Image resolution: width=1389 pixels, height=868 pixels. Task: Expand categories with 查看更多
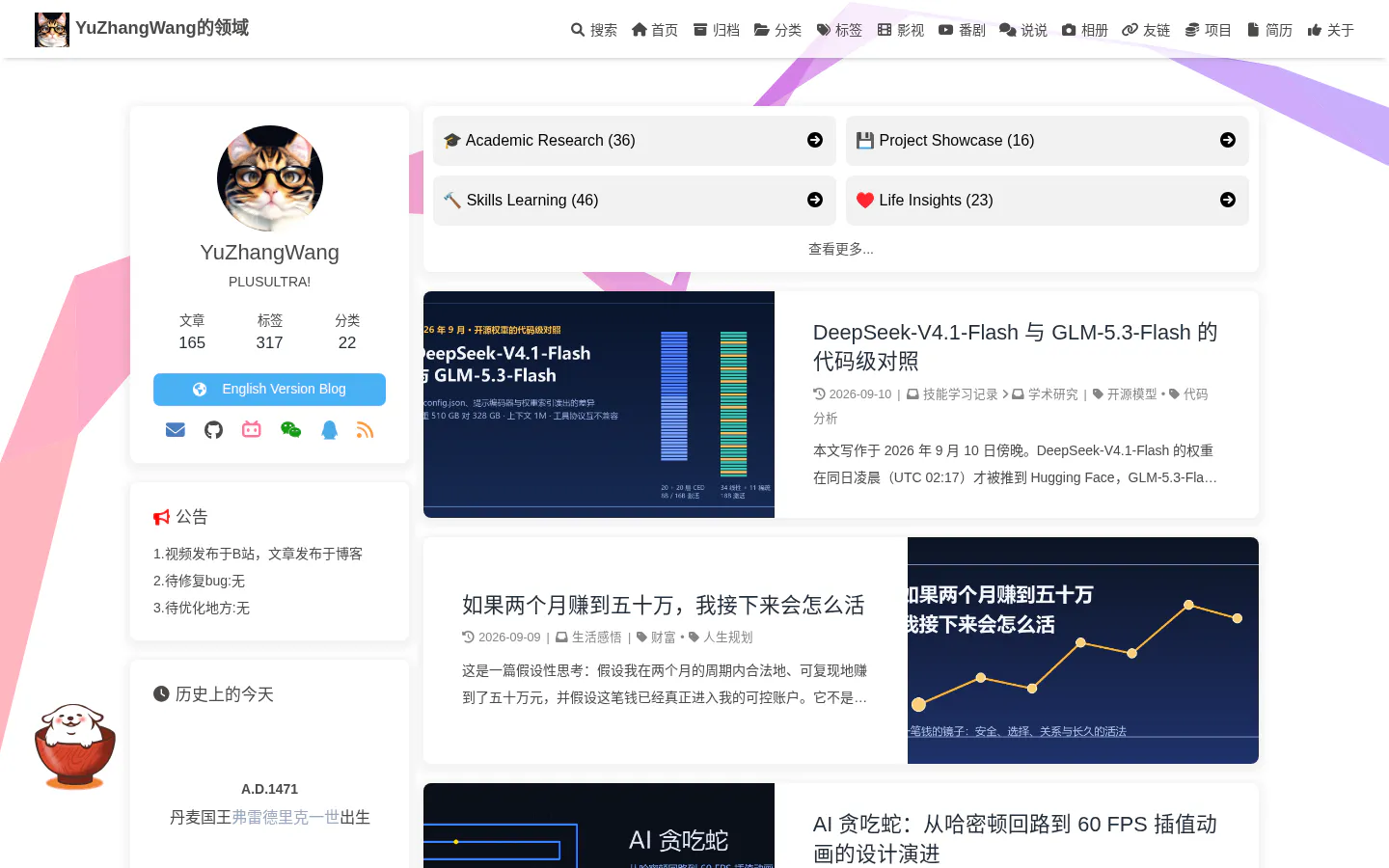841,249
